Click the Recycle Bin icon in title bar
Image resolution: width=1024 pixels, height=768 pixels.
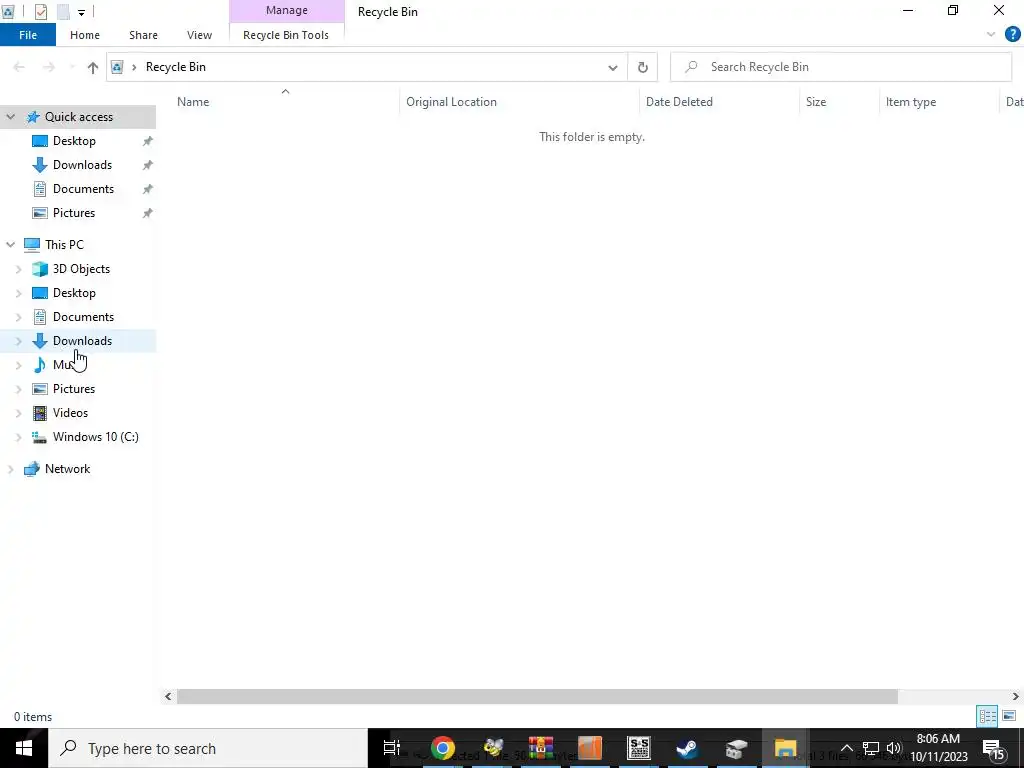coord(7,11)
